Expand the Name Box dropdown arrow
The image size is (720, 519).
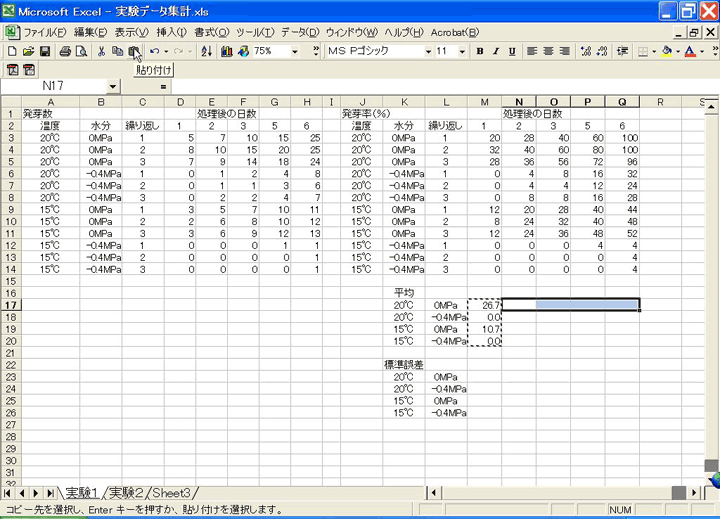[x=111, y=87]
